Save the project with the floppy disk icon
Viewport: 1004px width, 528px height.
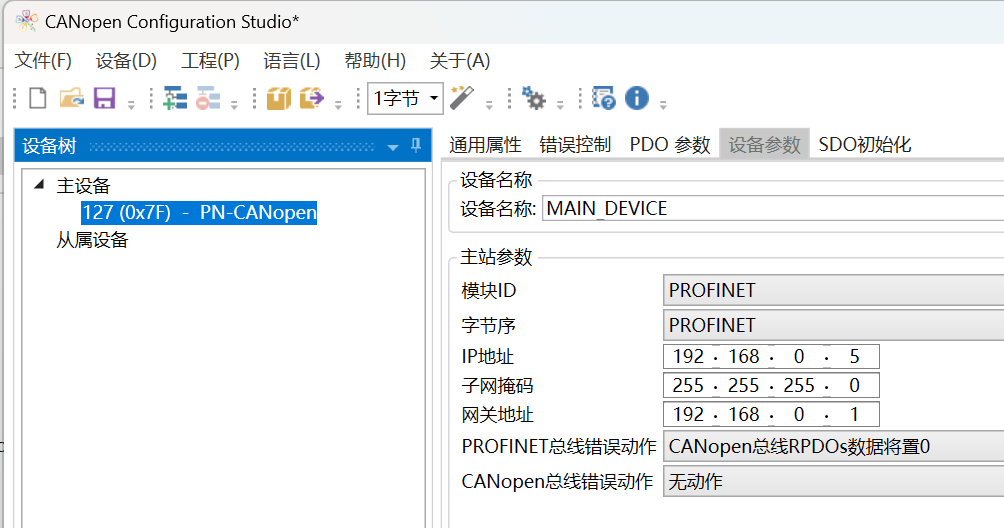click(x=104, y=99)
